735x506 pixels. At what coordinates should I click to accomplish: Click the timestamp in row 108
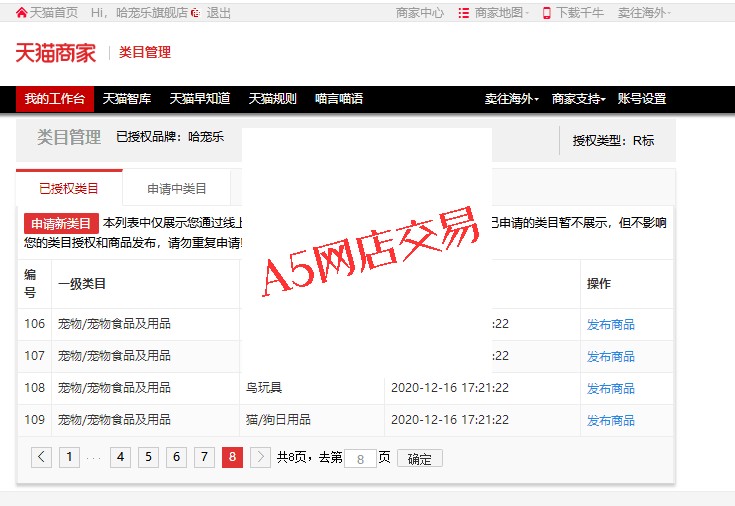(450, 388)
